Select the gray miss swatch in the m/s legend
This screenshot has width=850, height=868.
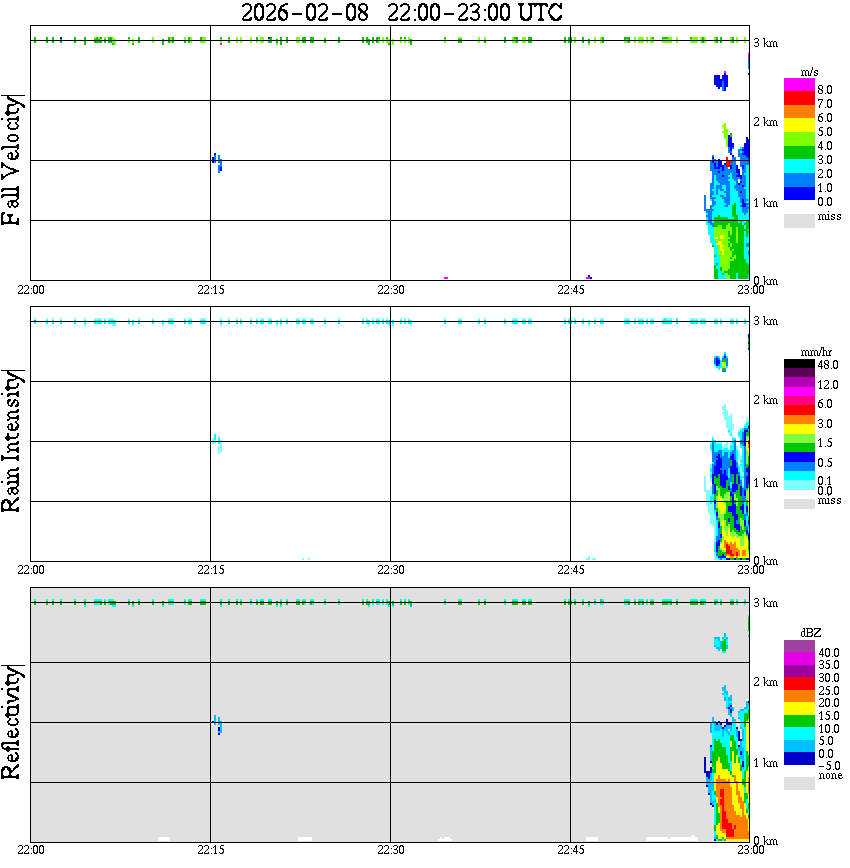pos(799,221)
